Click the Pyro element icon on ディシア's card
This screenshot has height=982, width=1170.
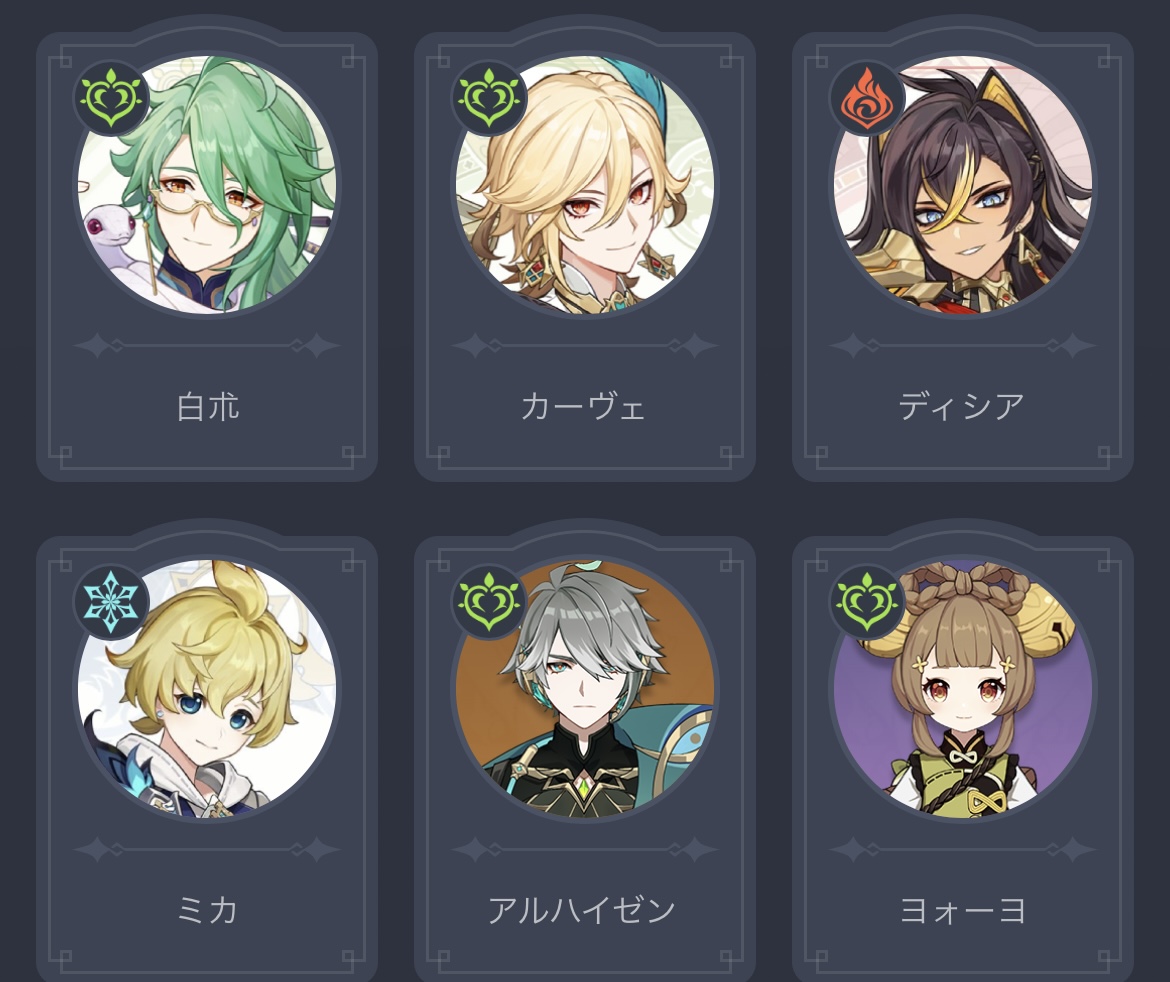(x=867, y=98)
